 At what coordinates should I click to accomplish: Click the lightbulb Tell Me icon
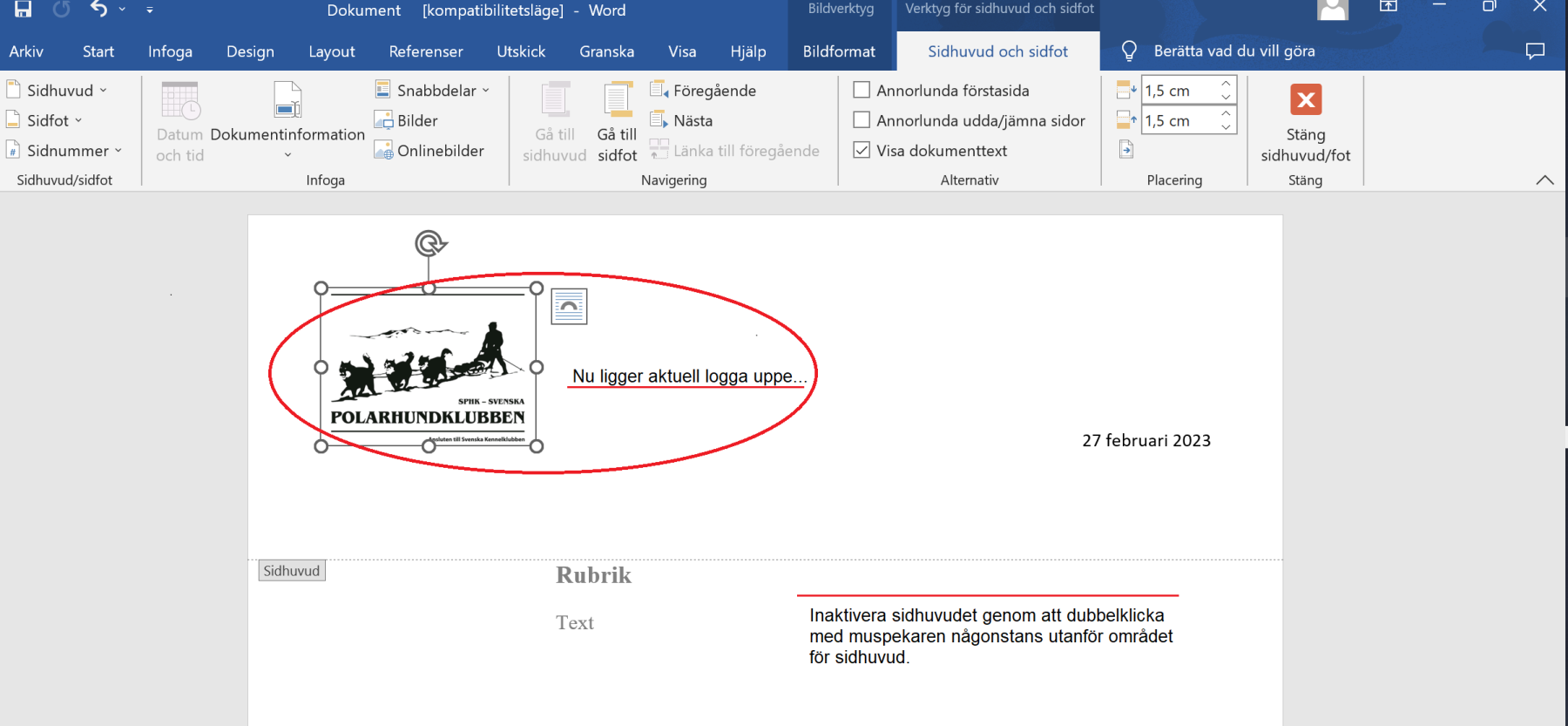click(x=1129, y=51)
